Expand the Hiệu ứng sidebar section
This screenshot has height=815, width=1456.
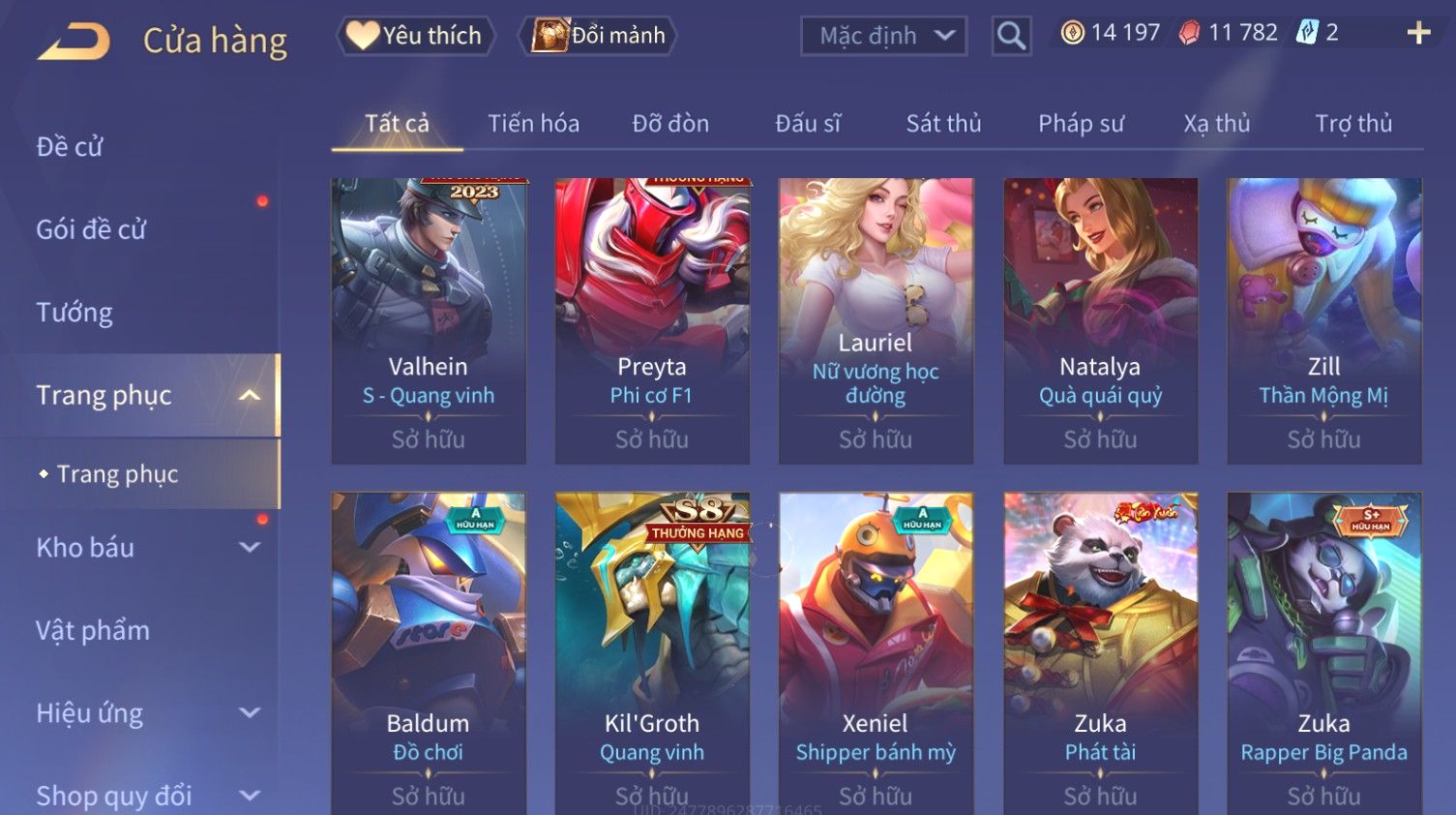250,712
